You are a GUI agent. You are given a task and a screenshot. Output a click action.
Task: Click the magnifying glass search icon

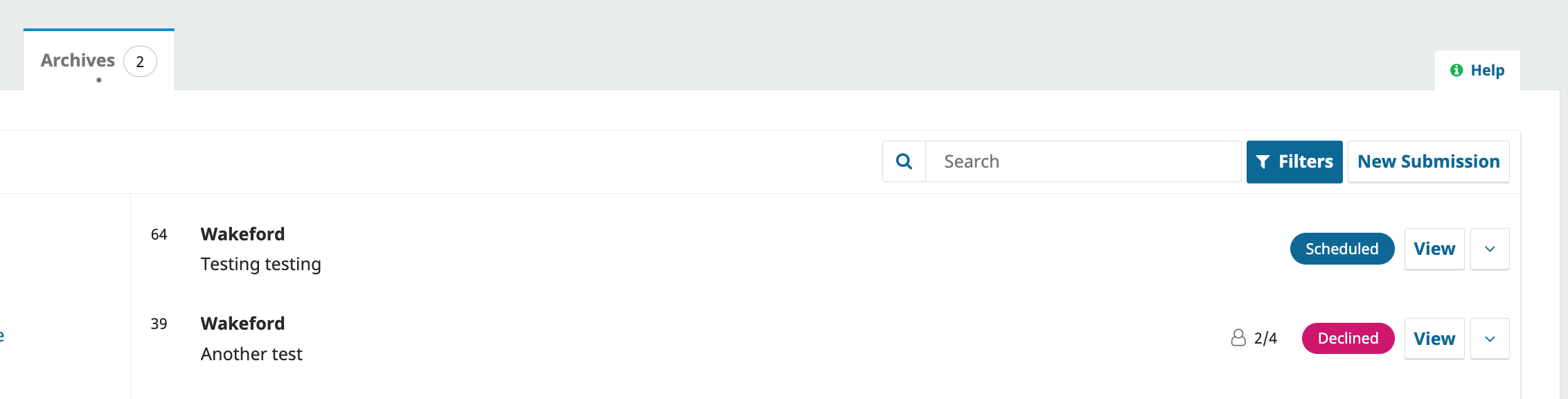(x=904, y=161)
